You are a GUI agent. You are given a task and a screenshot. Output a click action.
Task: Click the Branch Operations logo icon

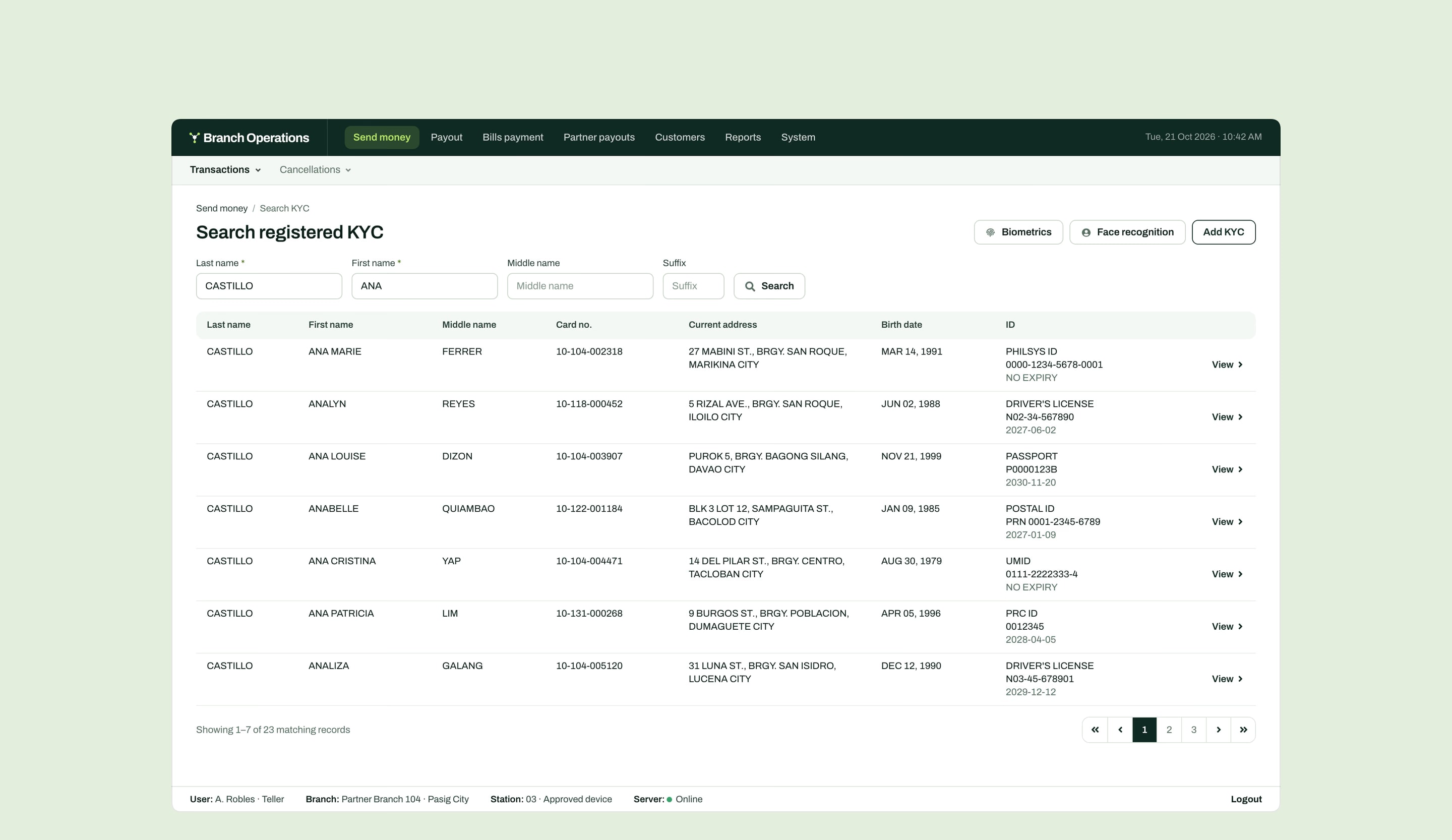[x=194, y=137]
